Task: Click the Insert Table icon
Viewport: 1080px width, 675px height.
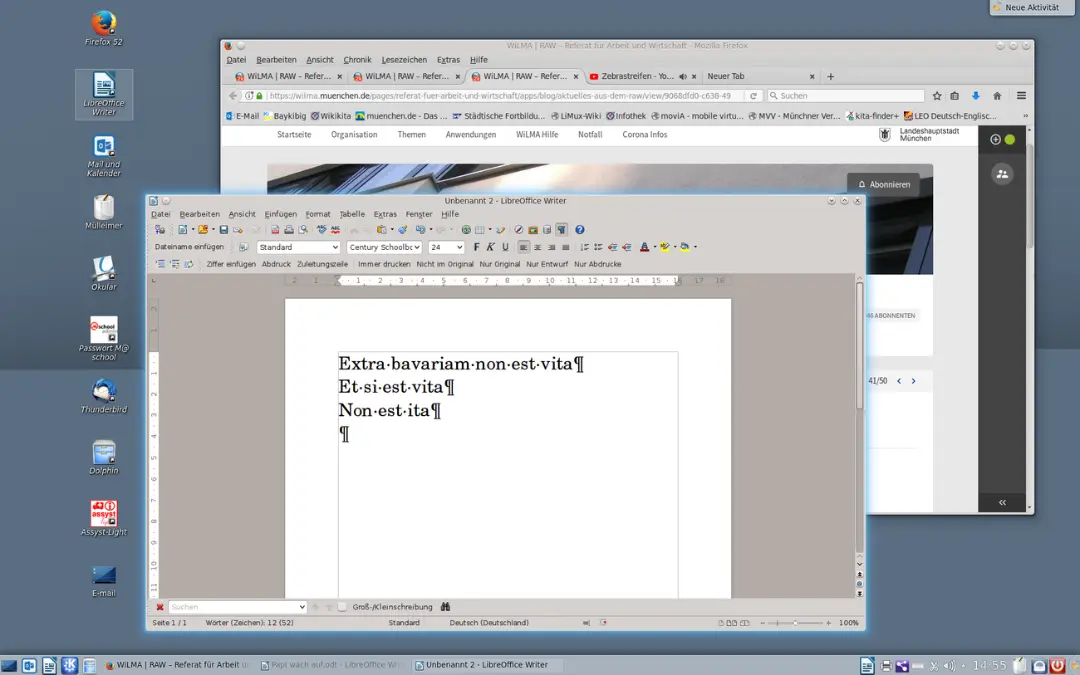Action: [479, 229]
